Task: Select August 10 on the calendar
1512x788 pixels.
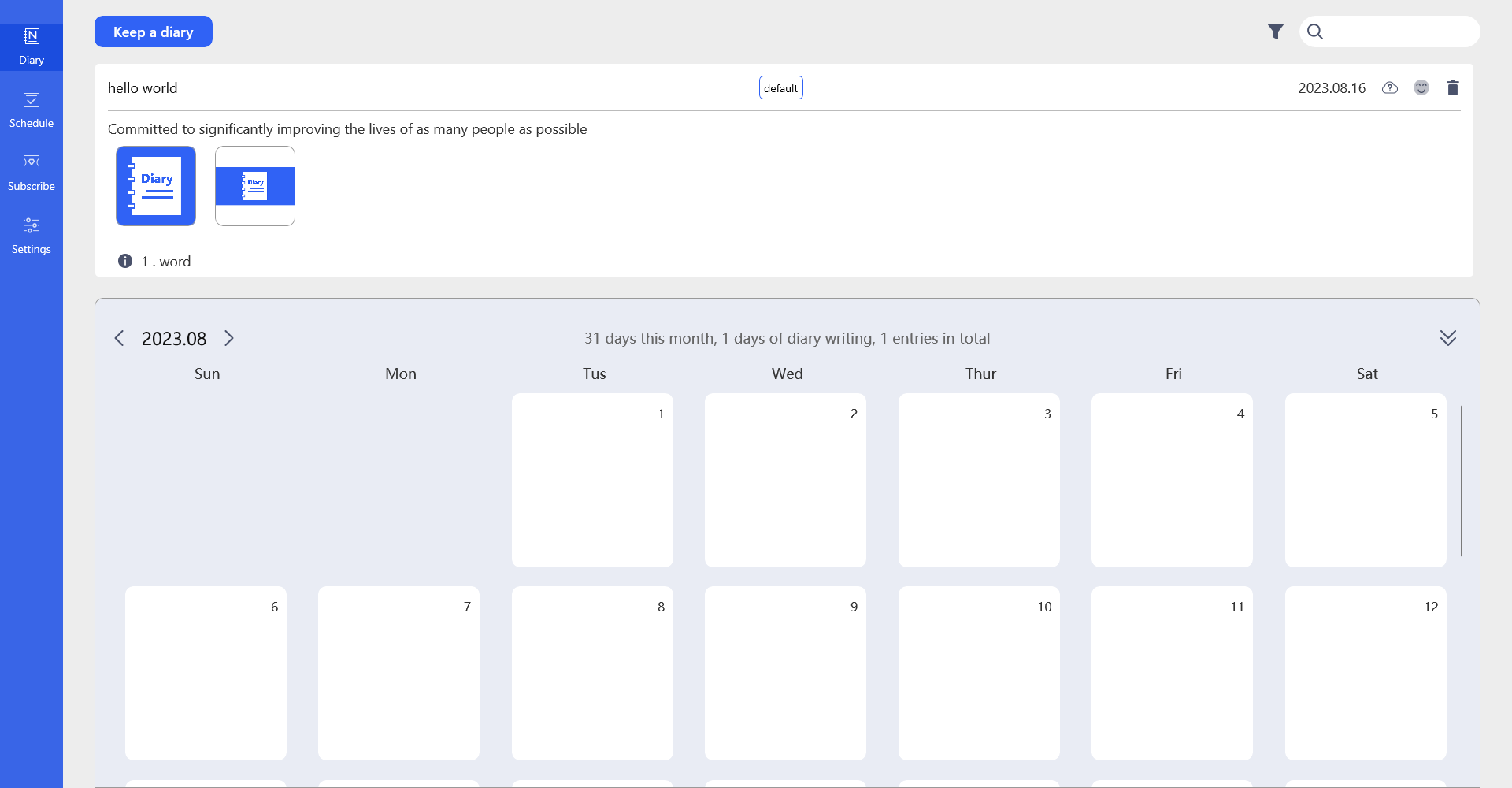Action: [979, 673]
